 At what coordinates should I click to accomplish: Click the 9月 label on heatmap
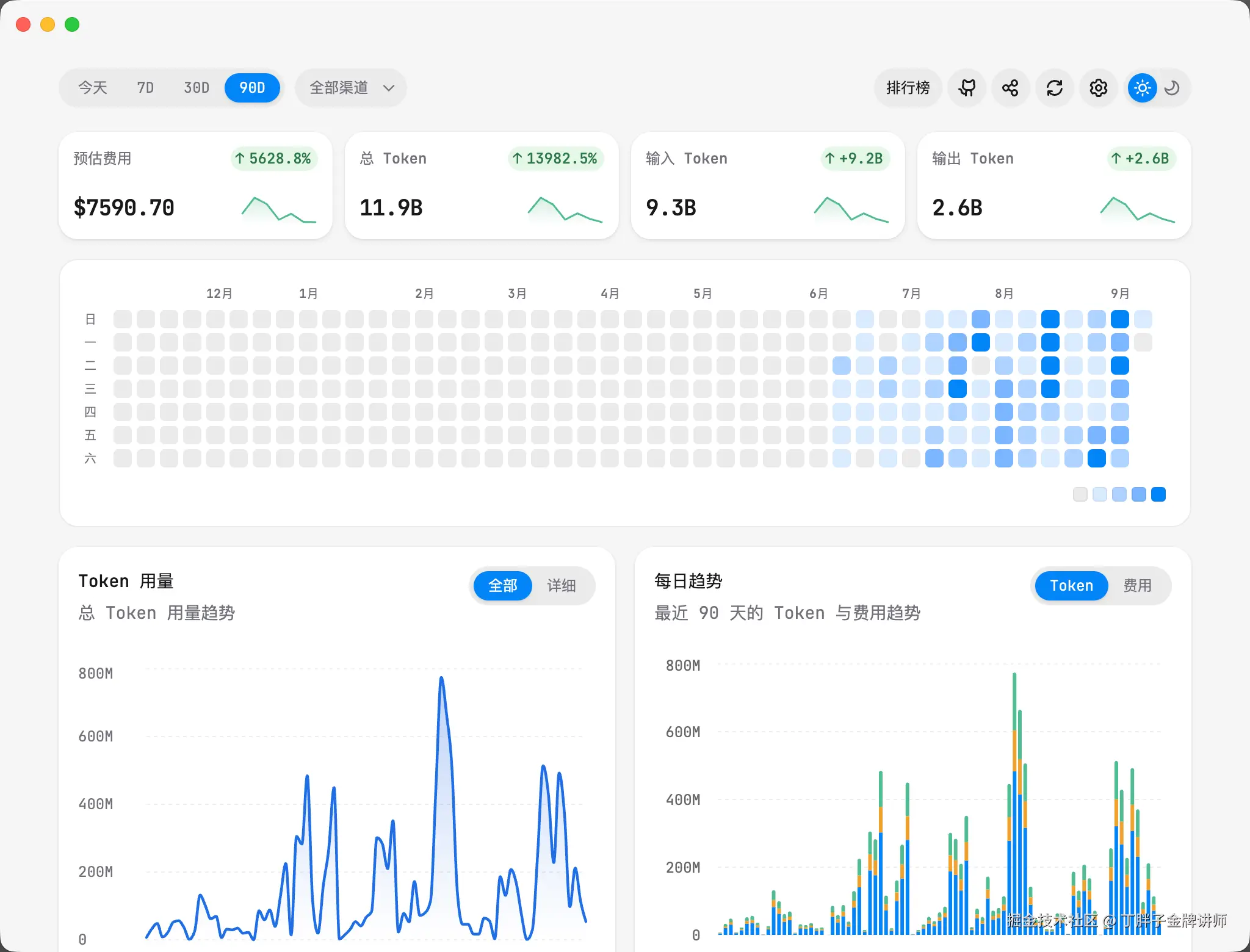tap(1120, 294)
